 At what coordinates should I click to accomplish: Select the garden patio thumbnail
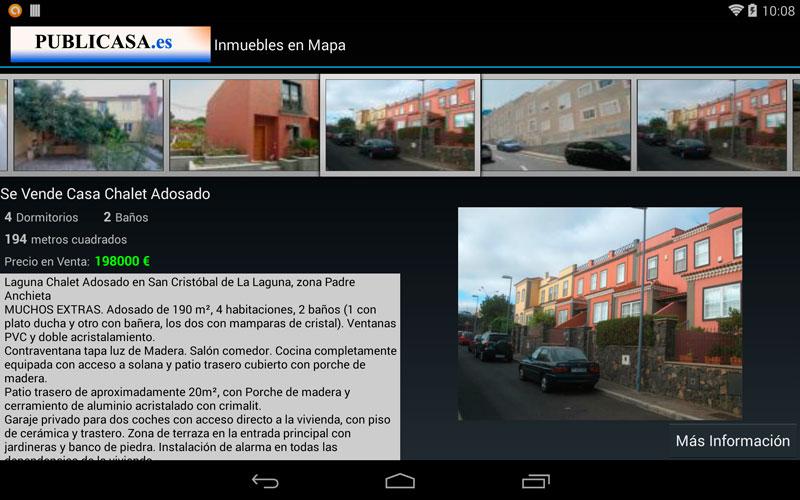89,125
